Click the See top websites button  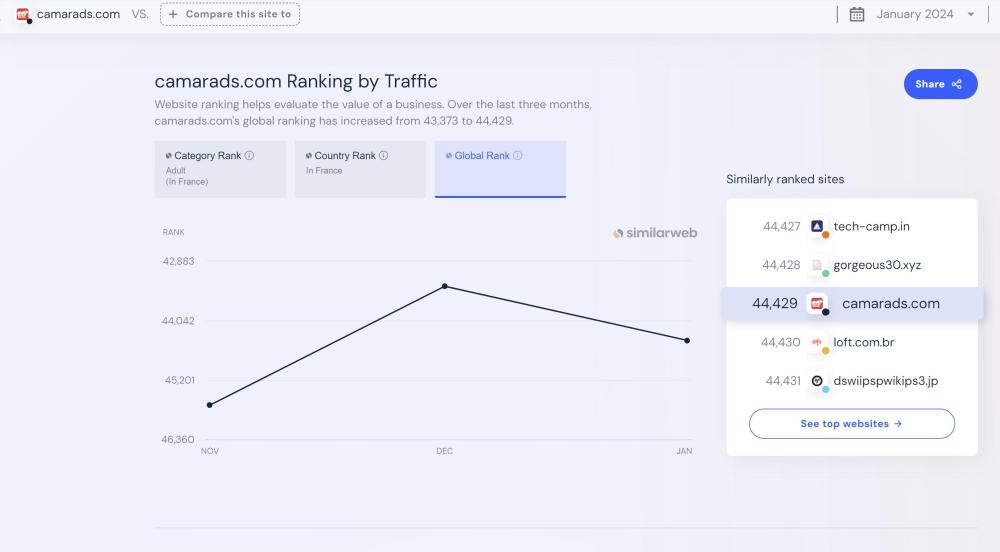pyautogui.click(x=851, y=424)
